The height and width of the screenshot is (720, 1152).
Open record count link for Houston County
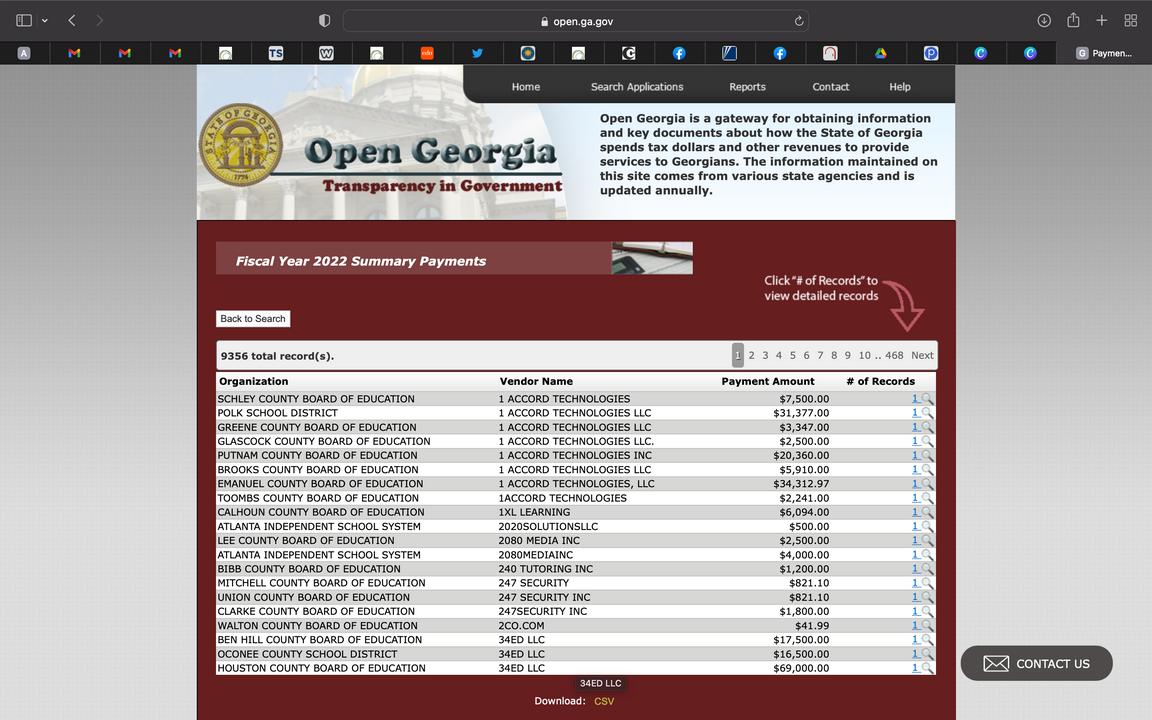915,668
